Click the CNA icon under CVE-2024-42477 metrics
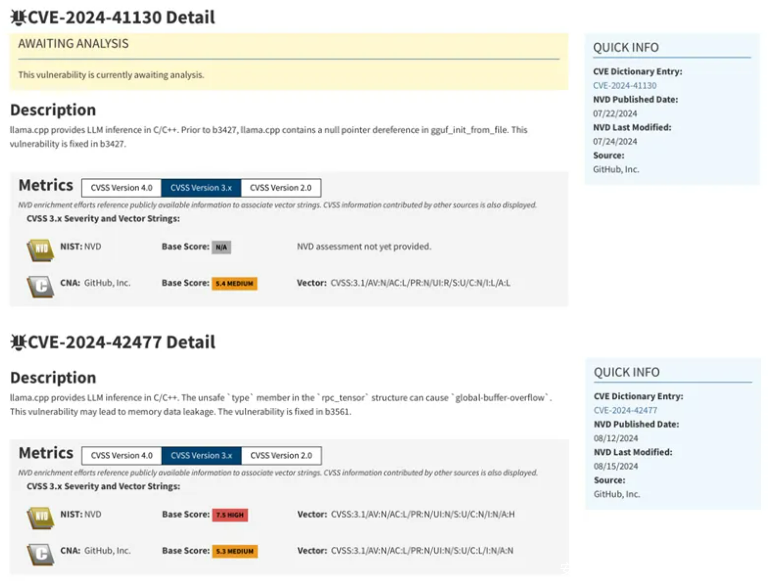This screenshot has width=776, height=588. [38, 551]
